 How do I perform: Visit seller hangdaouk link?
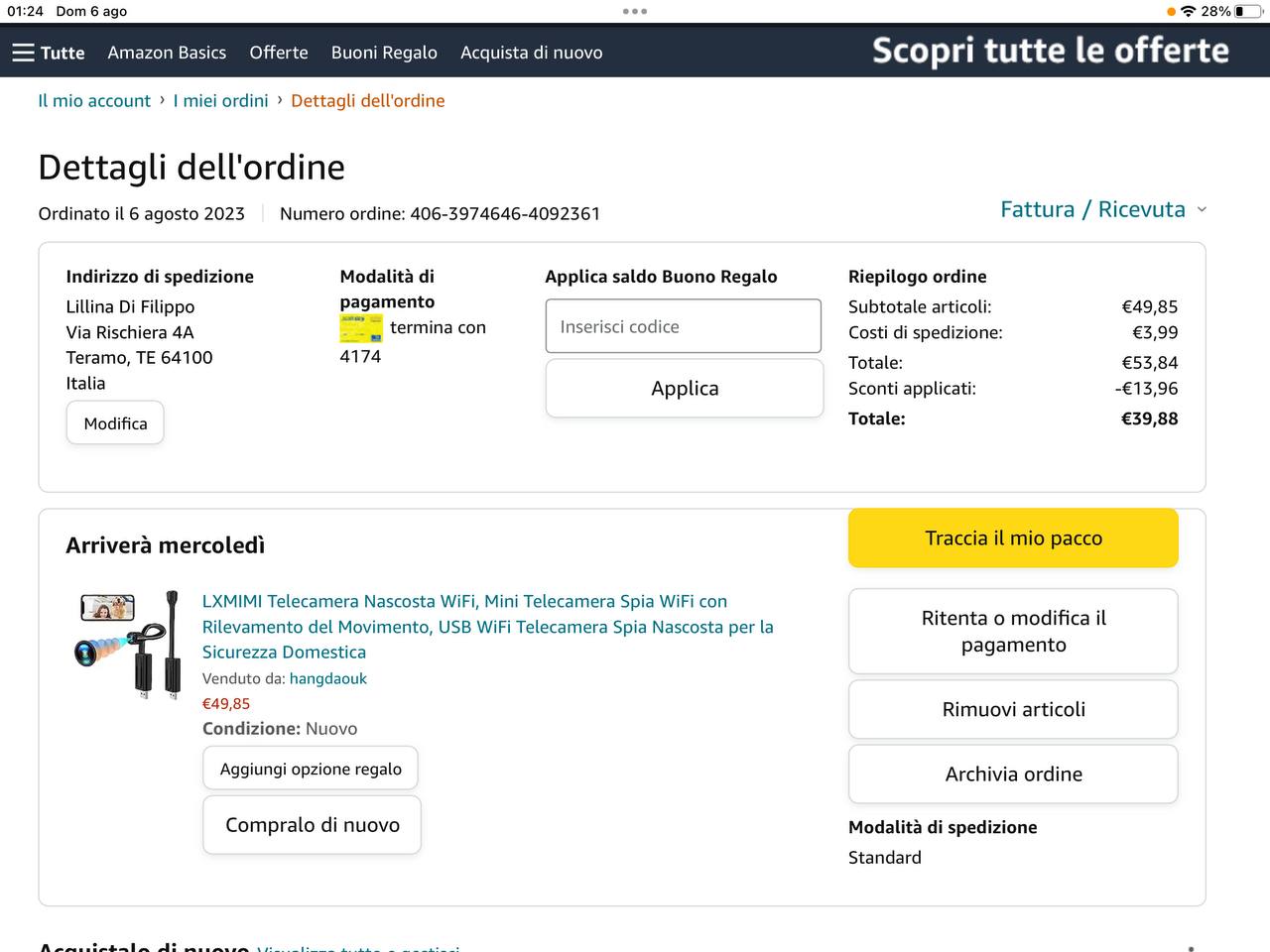tap(328, 679)
